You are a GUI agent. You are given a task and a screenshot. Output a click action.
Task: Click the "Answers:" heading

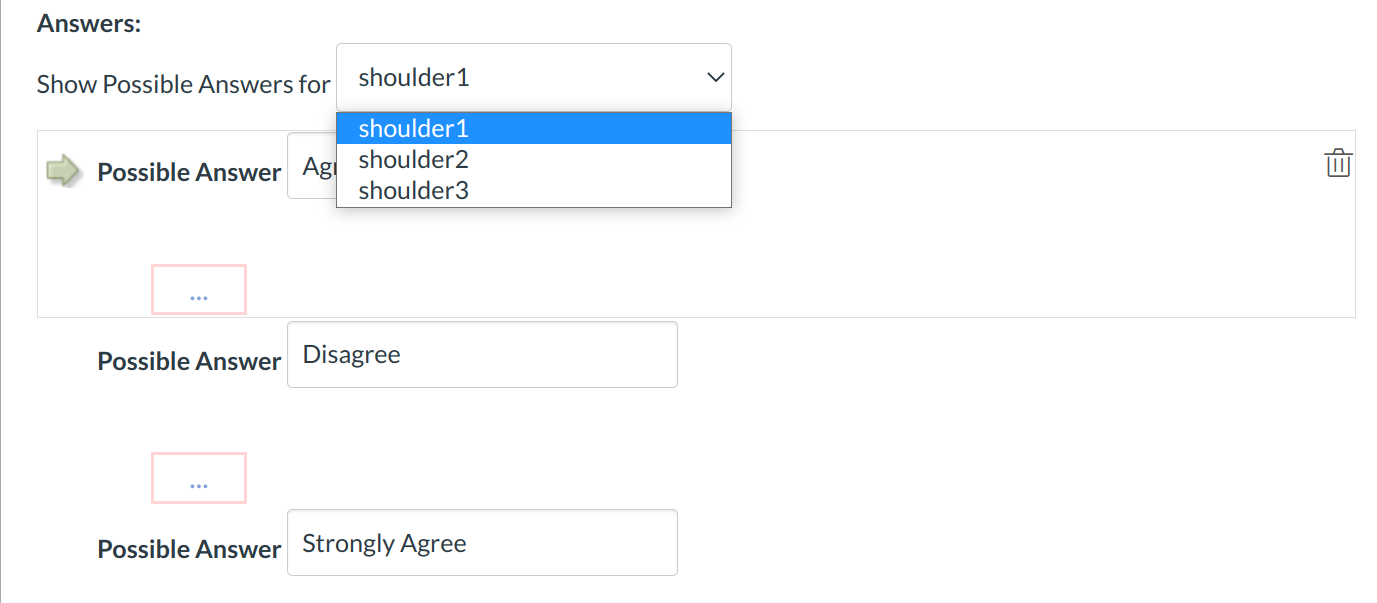(x=89, y=23)
